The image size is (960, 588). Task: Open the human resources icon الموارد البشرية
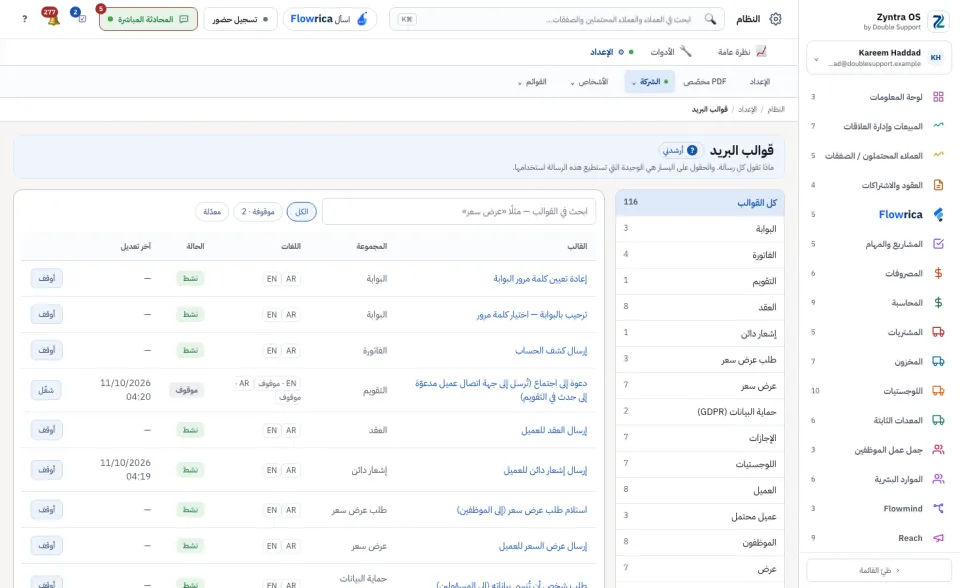(x=938, y=479)
